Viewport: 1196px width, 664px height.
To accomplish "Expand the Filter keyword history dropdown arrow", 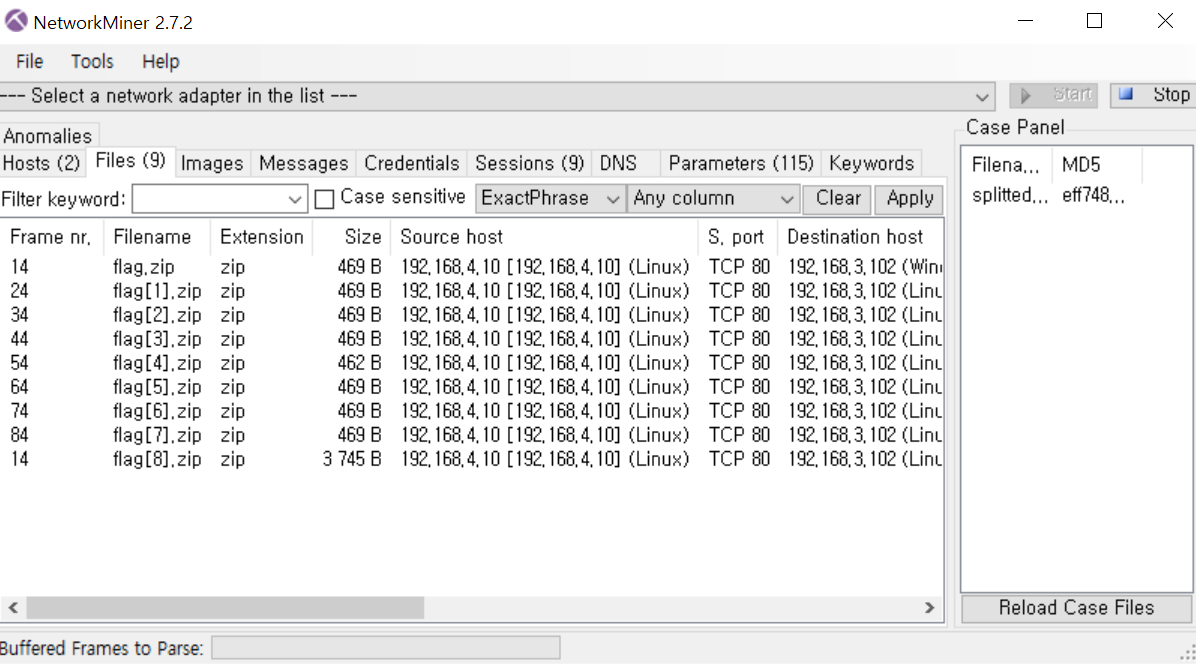I will point(295,200).
